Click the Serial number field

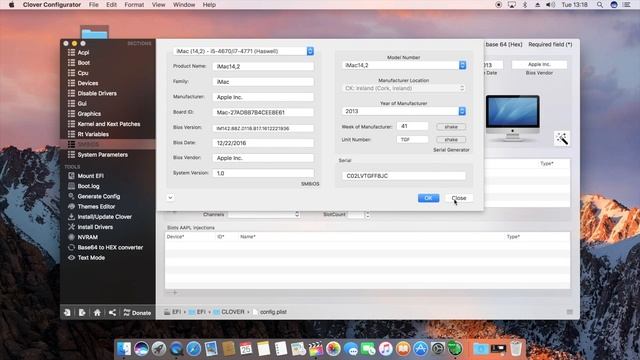point(404,176)
